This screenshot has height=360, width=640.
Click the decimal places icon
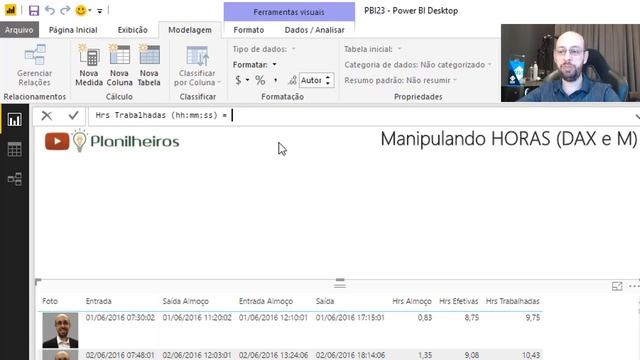[292, 80]
